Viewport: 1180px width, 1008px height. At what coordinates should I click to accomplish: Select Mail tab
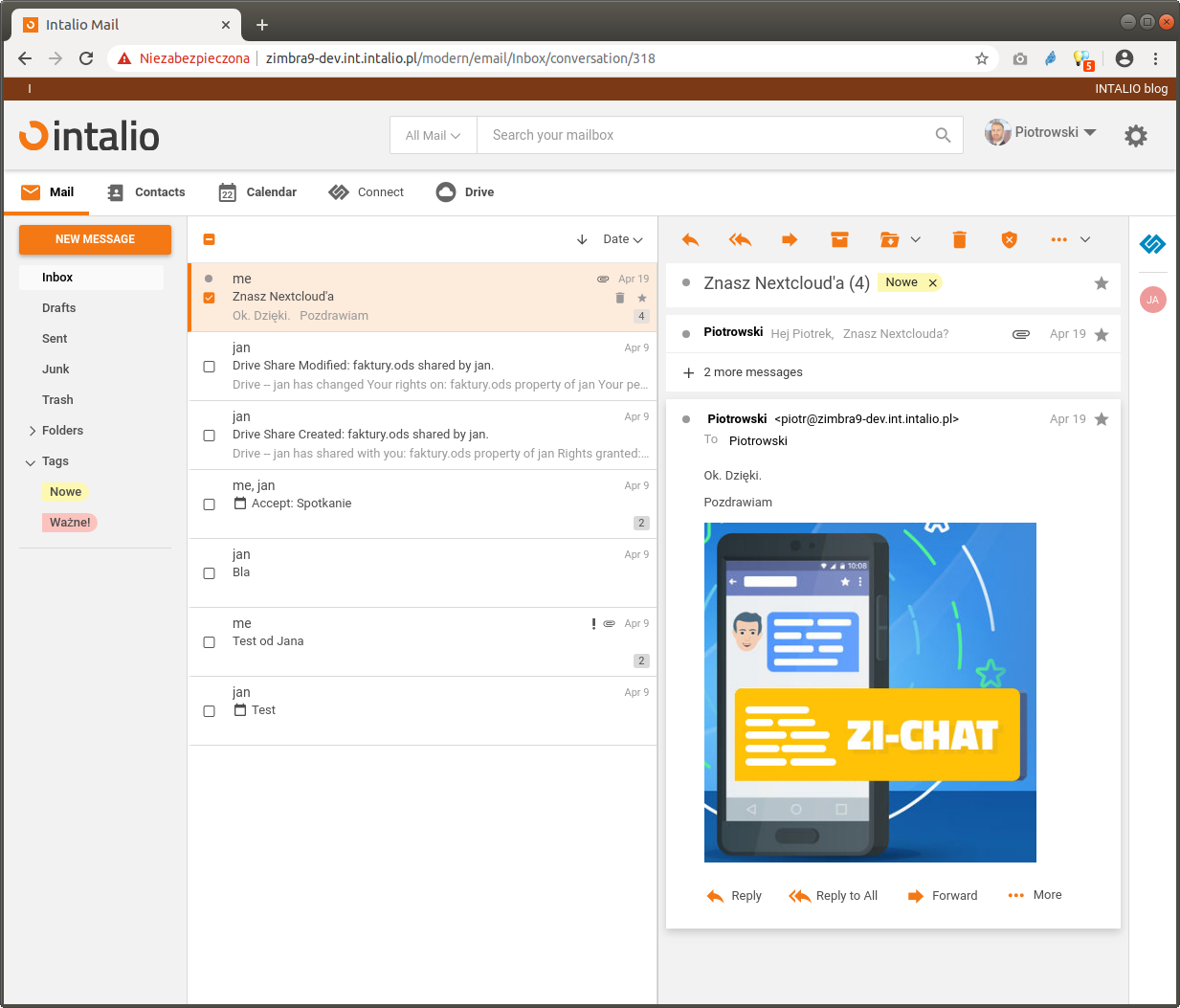(48, 192)
